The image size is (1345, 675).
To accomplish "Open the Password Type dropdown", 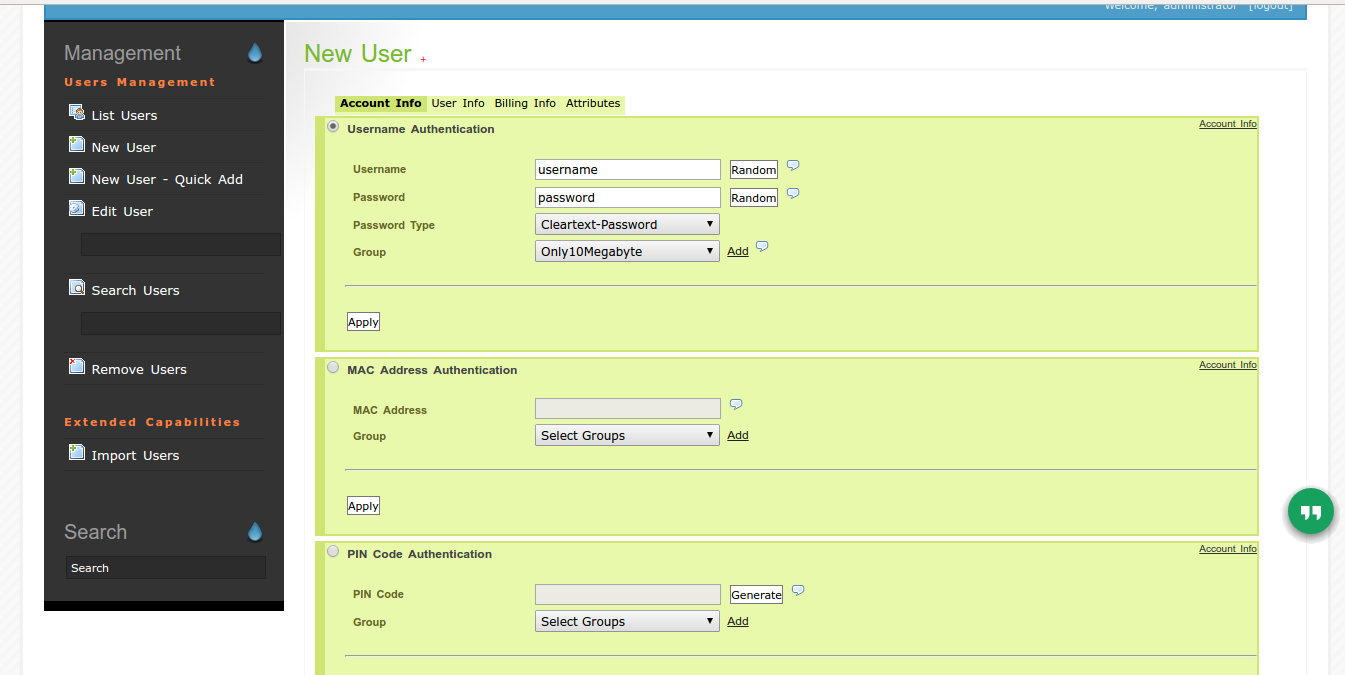I will click(x=627, y=225).
